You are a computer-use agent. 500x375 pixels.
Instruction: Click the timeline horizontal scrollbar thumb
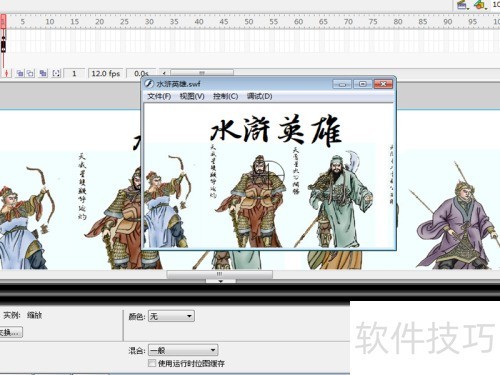(x=202, y=72)
